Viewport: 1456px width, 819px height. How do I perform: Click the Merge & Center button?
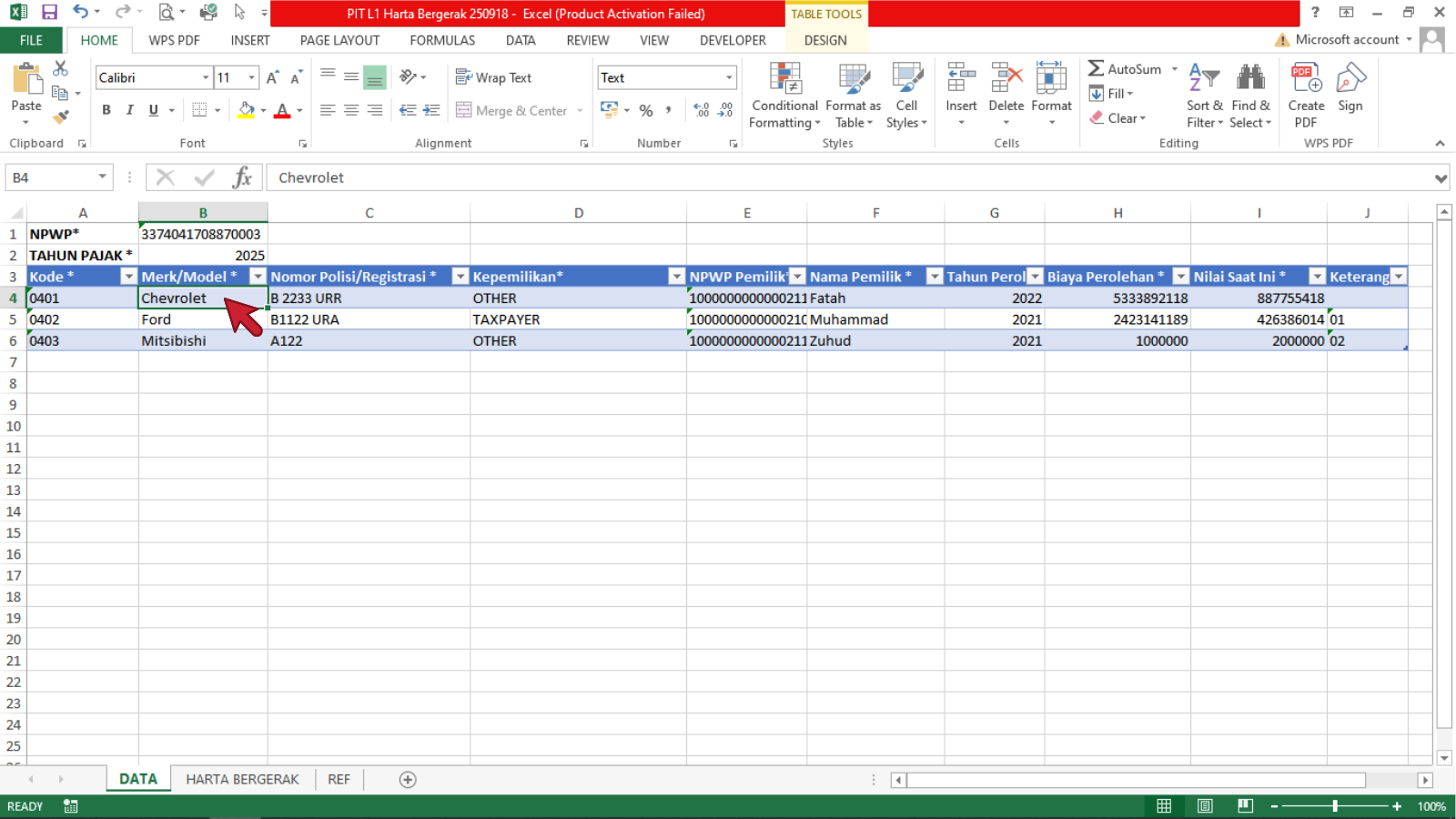[512, 111]
